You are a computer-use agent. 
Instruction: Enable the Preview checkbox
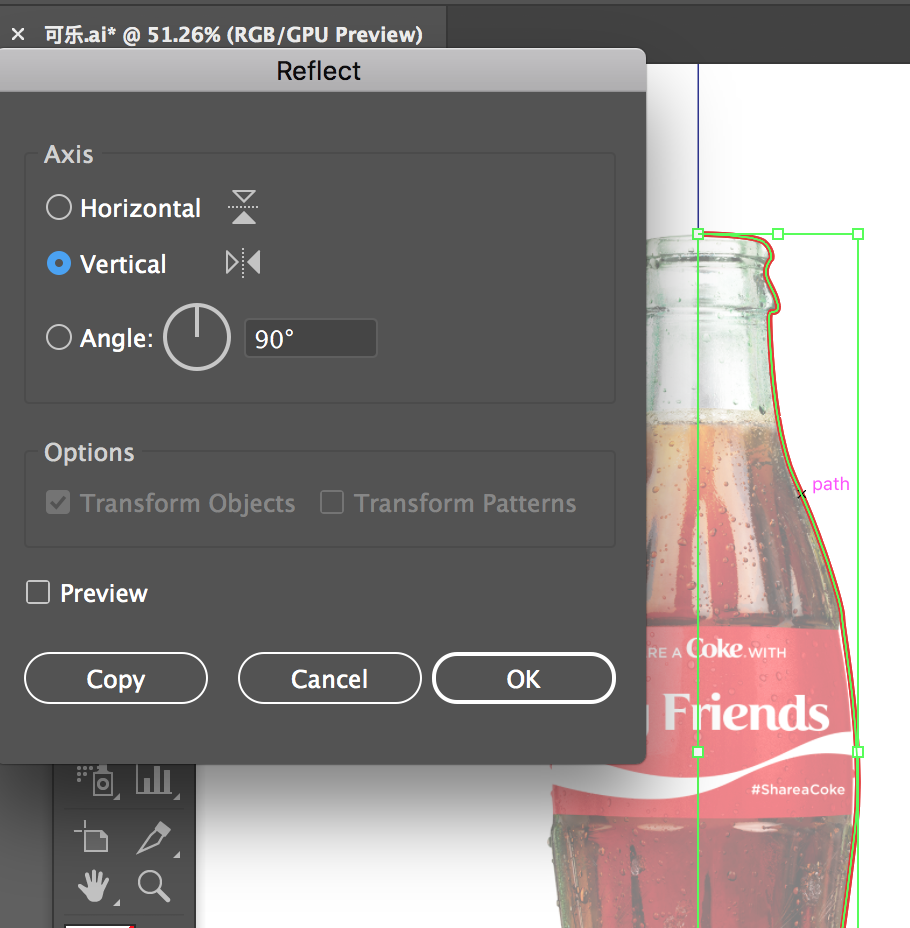(x=38, y=593)
